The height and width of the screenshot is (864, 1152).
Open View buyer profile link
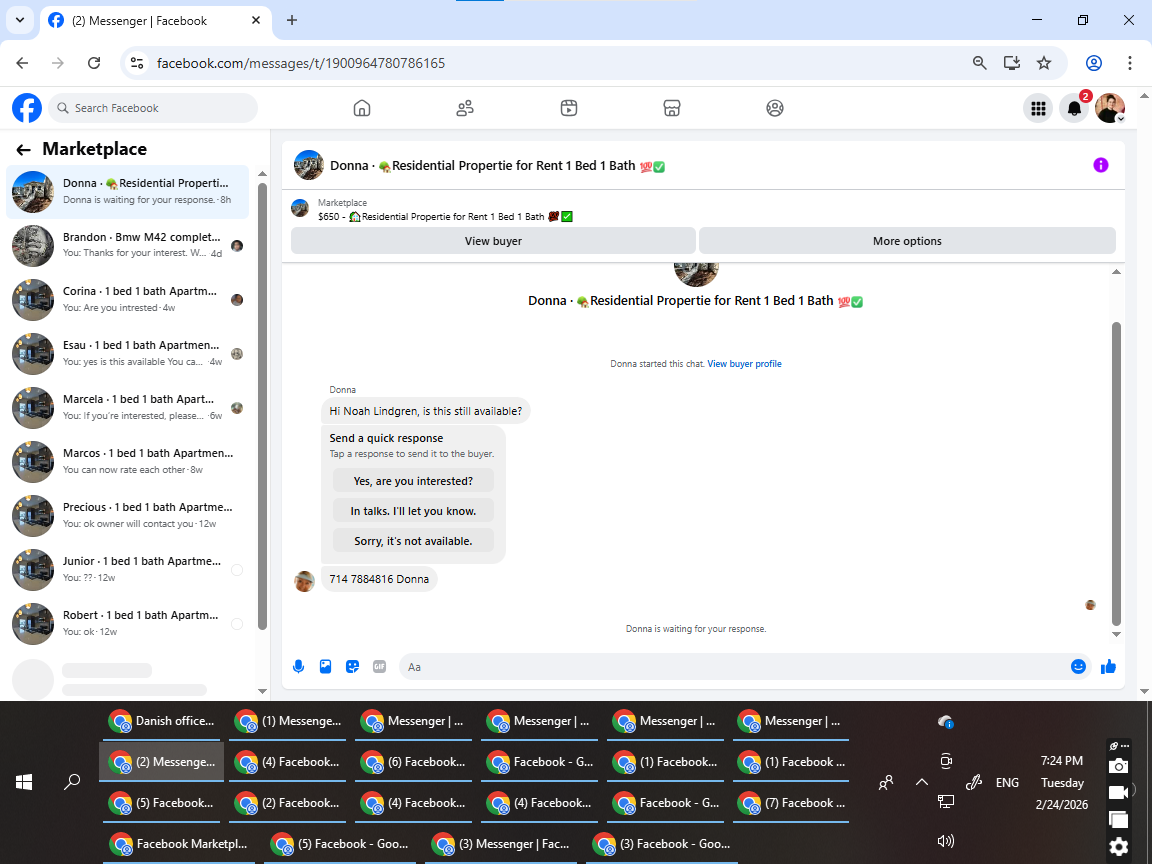744,364
